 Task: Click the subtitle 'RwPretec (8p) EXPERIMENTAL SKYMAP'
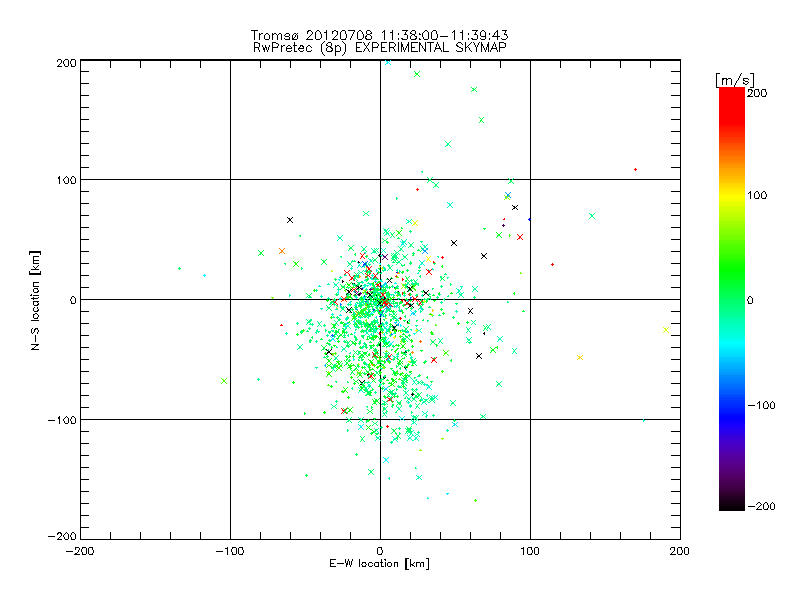coord(380,48)
